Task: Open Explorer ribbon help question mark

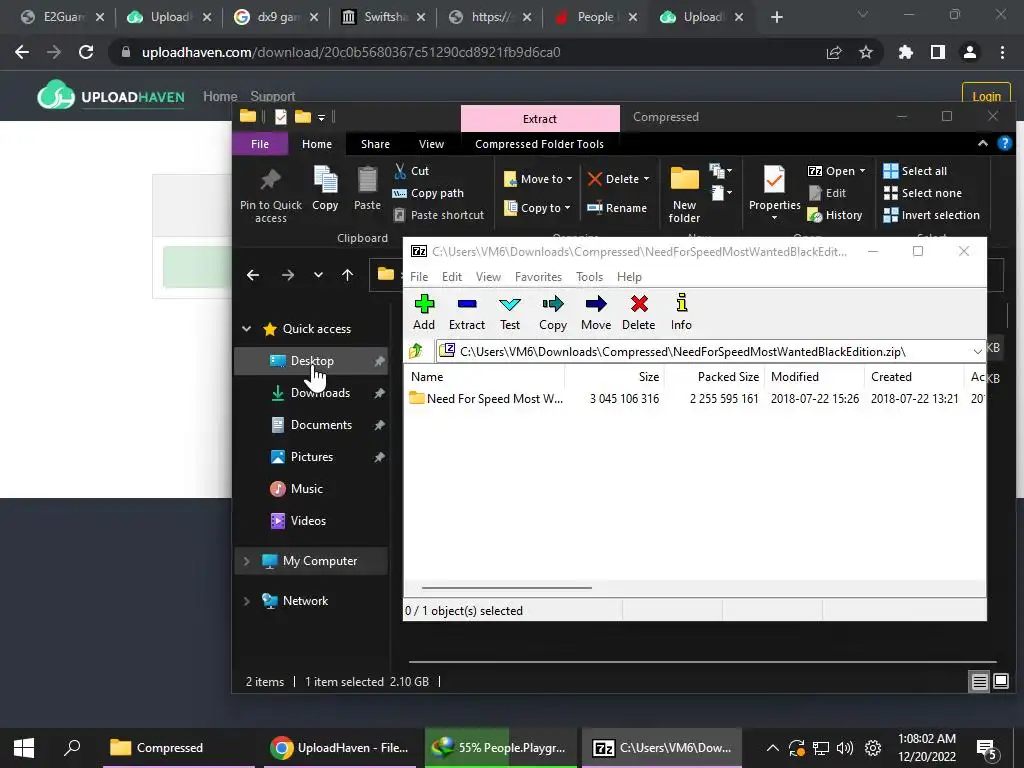Action: (x=1004, y=144)
